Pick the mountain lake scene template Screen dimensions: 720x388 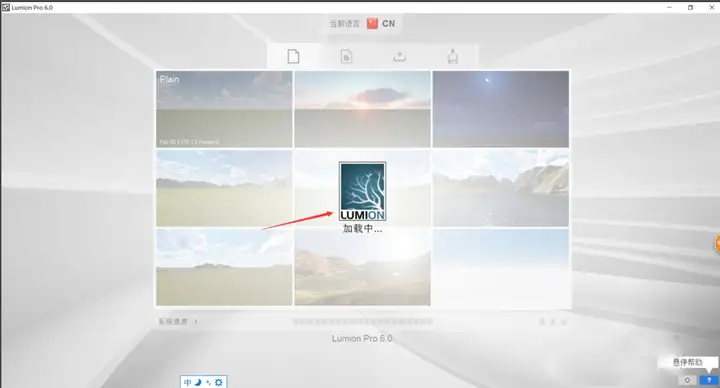[x=501, y=188]
